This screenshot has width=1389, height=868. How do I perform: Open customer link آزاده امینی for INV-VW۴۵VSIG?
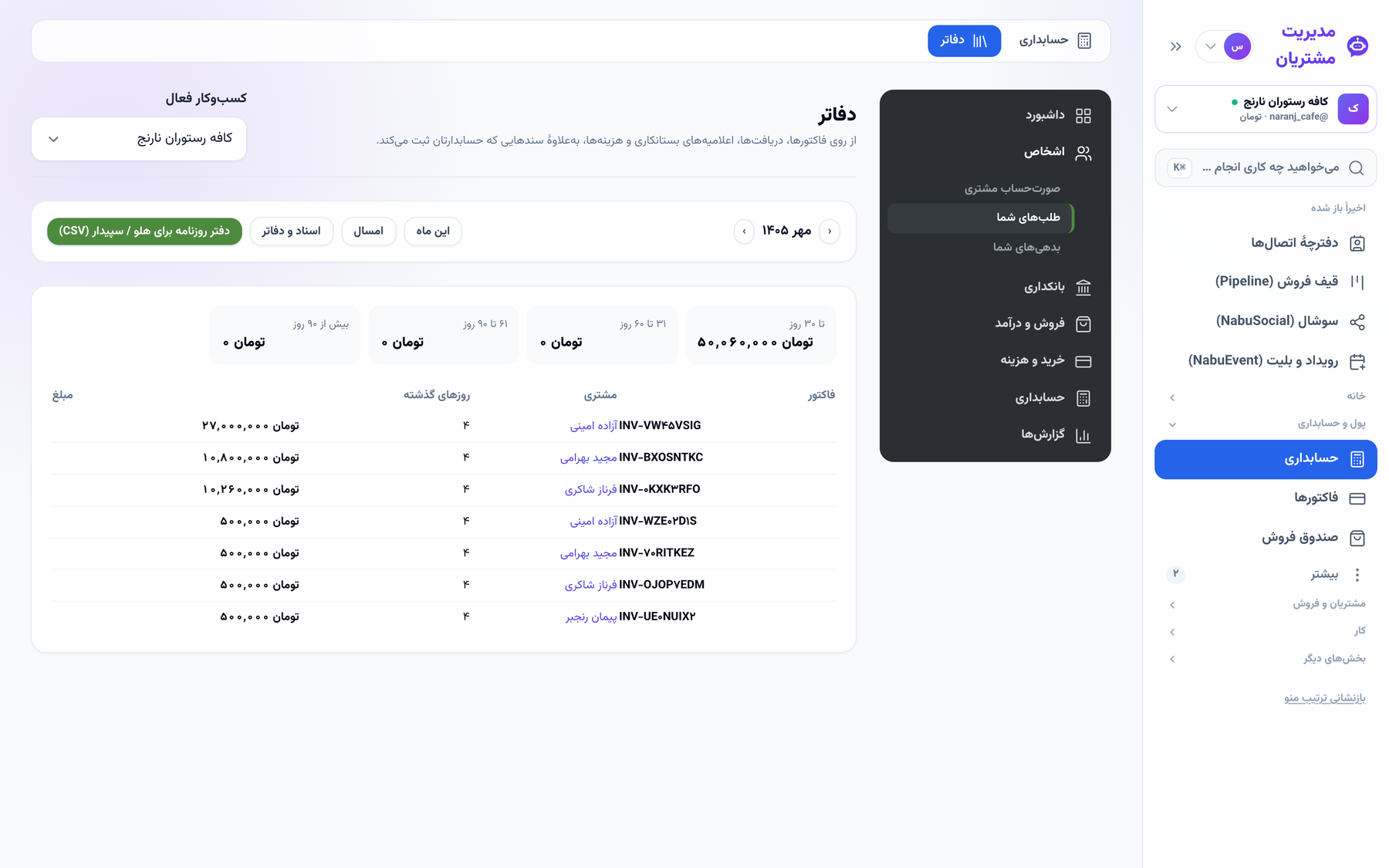coord(593,426)
